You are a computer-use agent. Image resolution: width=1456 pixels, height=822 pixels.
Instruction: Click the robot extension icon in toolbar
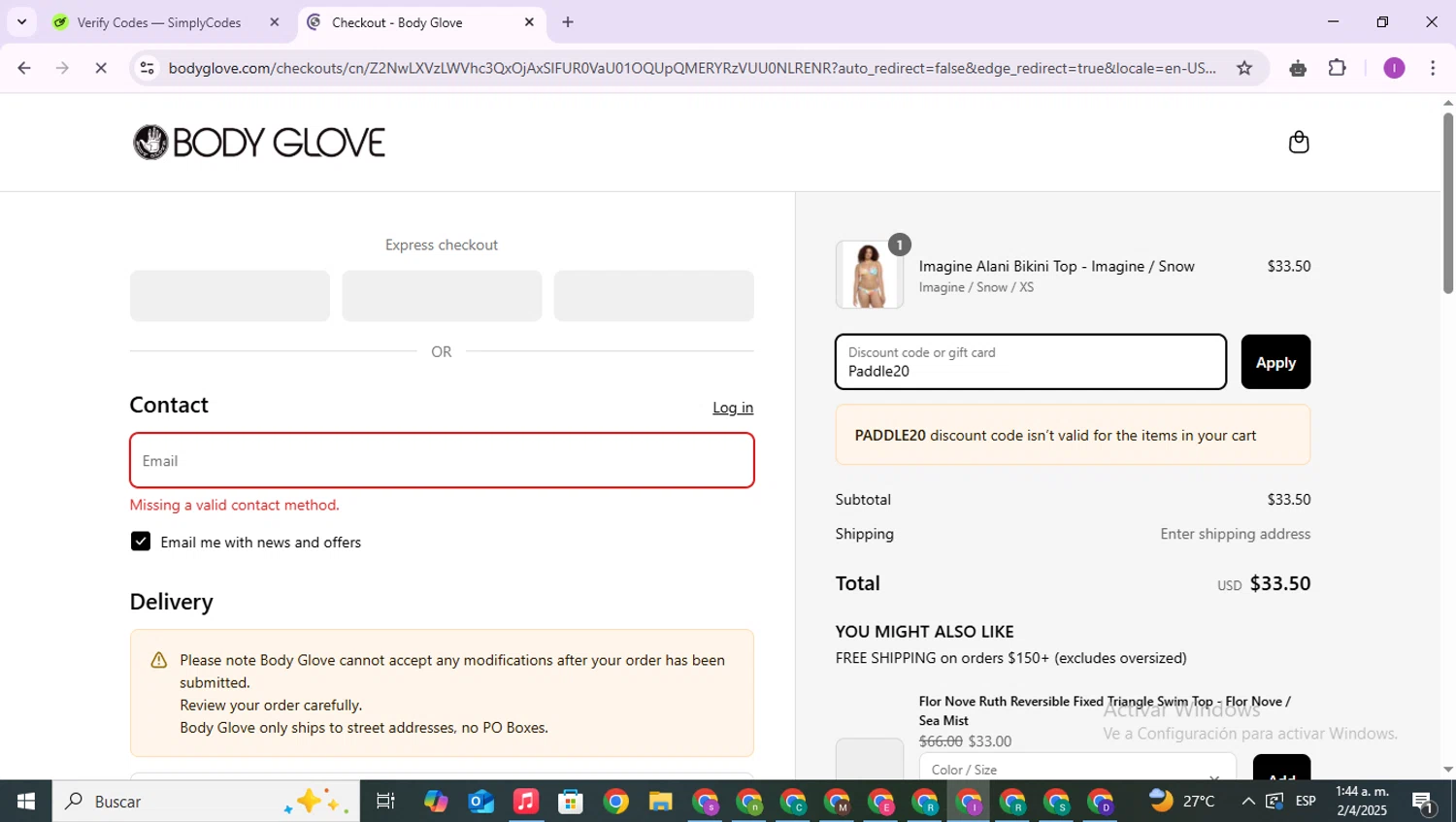[x=1298, y=68]
